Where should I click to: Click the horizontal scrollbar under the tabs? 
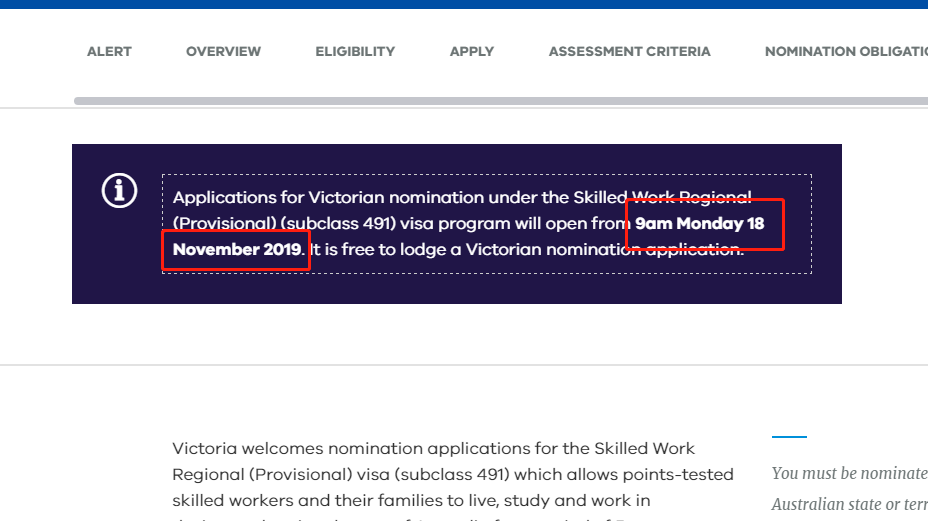(x=501, y=101)
